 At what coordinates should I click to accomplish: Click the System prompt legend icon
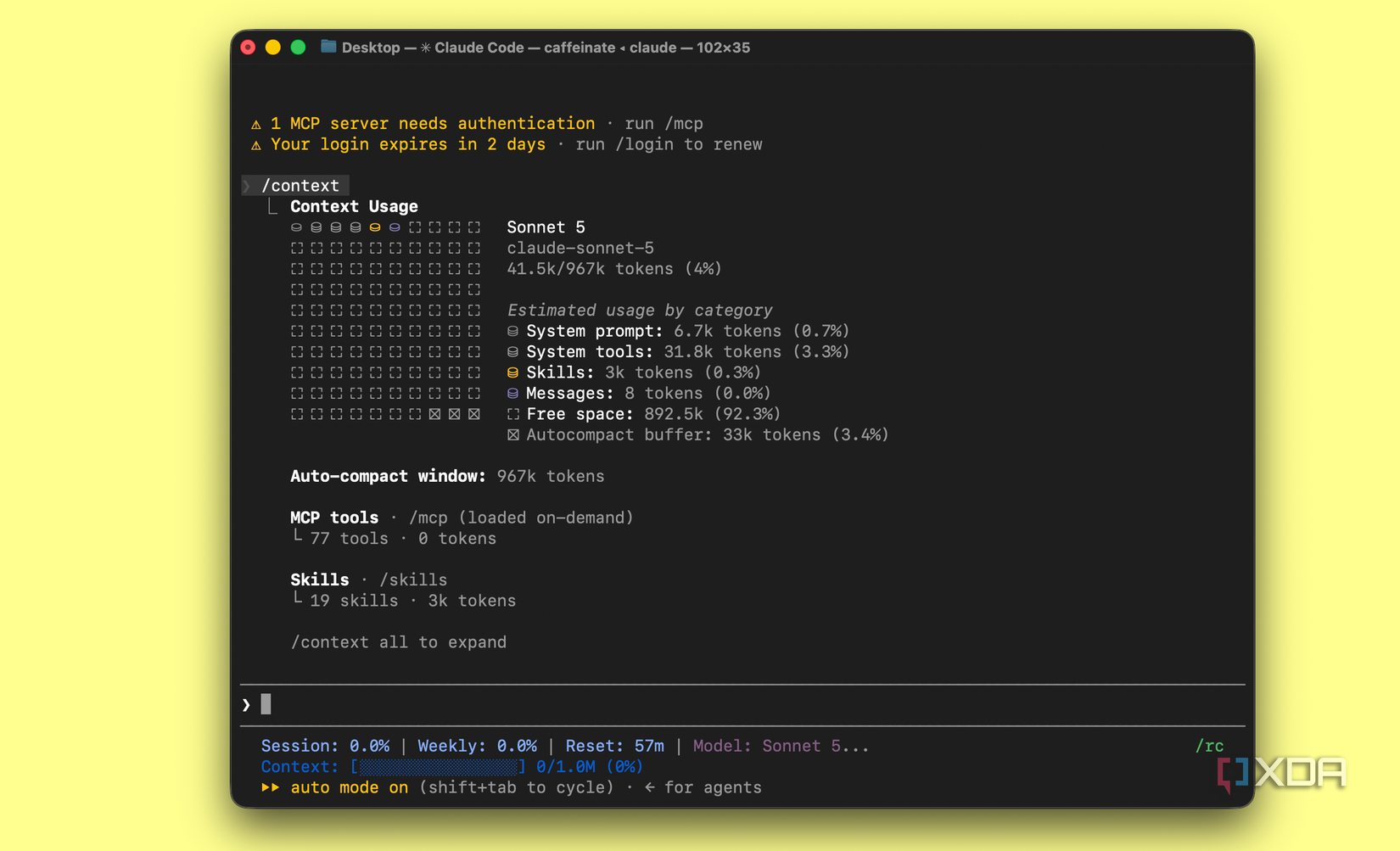[x=512, y=331]
